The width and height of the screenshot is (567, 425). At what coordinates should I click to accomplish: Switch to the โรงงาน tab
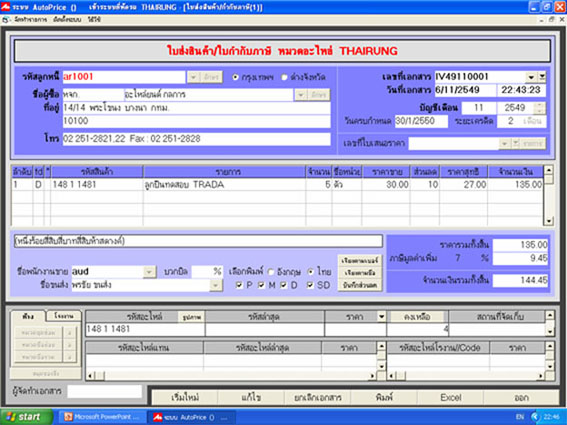pos(64,316)
